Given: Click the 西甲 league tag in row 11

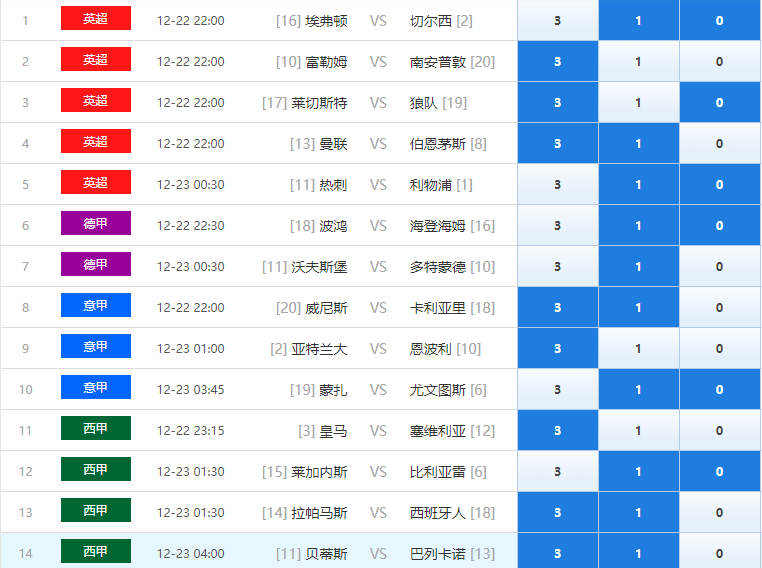Looking at the screenshot, I should coord(96,428).
